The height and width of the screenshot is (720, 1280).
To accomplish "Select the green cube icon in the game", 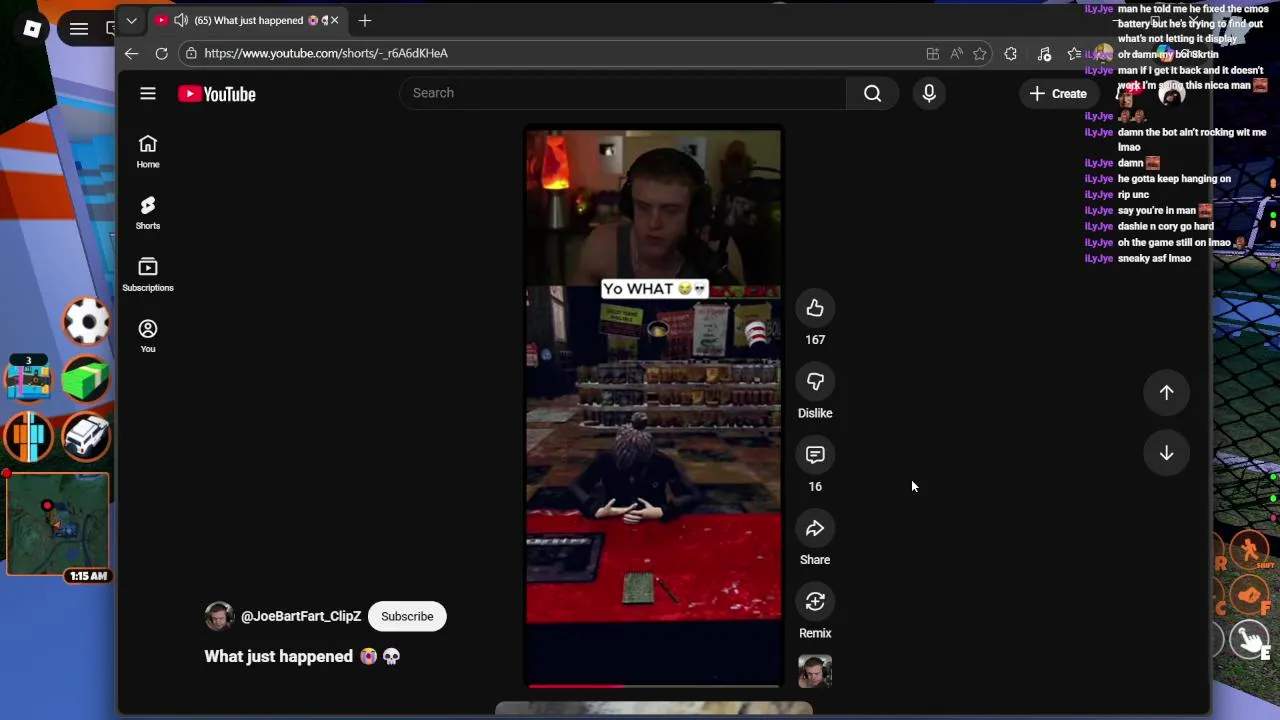I will [86, 379].
